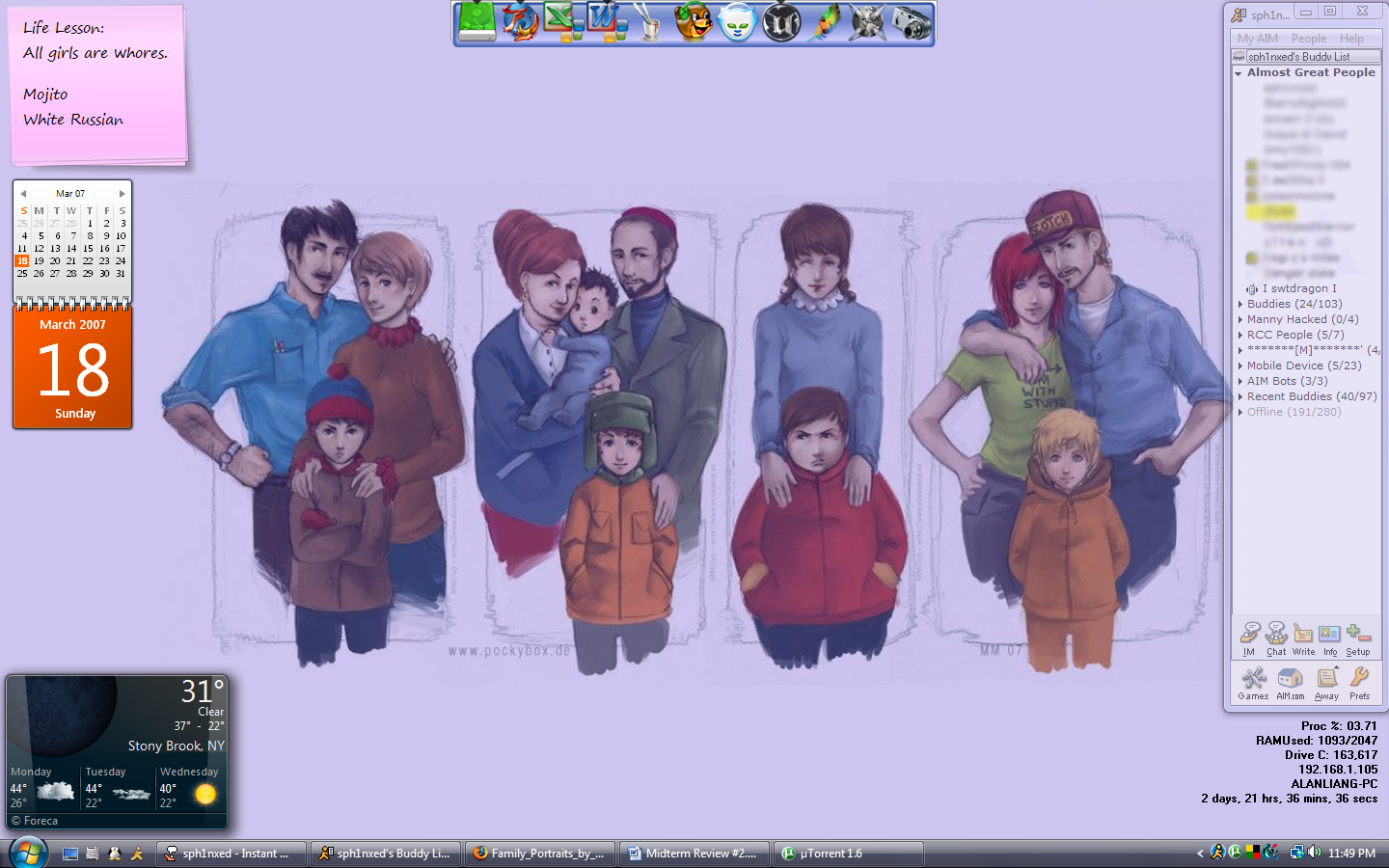Launch Napster cat-head icon in dock
1389x868 pixels.
(737, 21)
